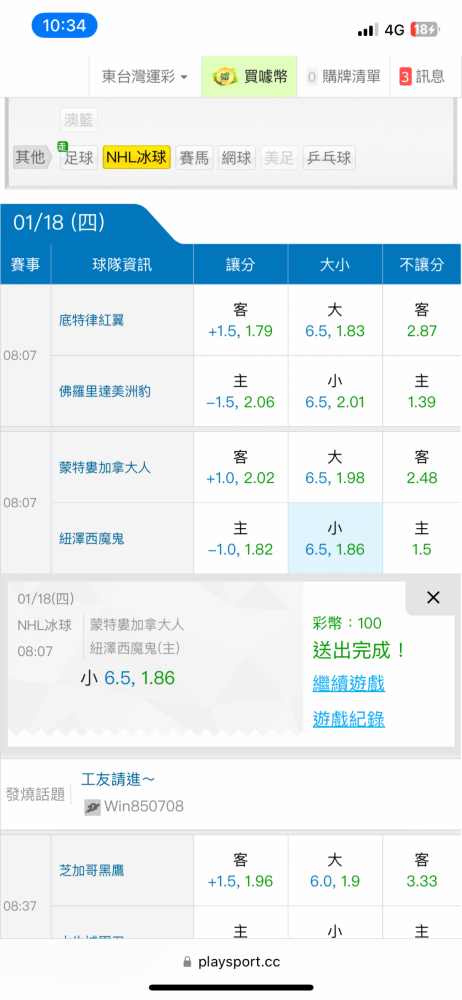Open 訊息 with 3 notifications
Screen dimensions: 462x1000
tap(422, 77)
